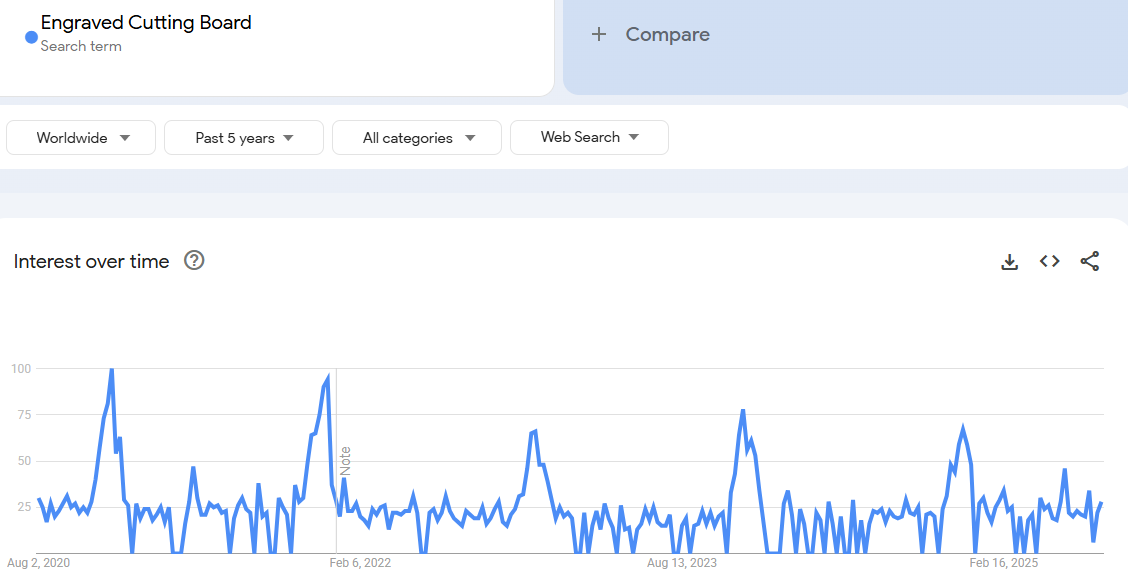Click the Search term subtitle text
Image resolution: width=1128 pixels, height=586 pixels.
(81, 46)
